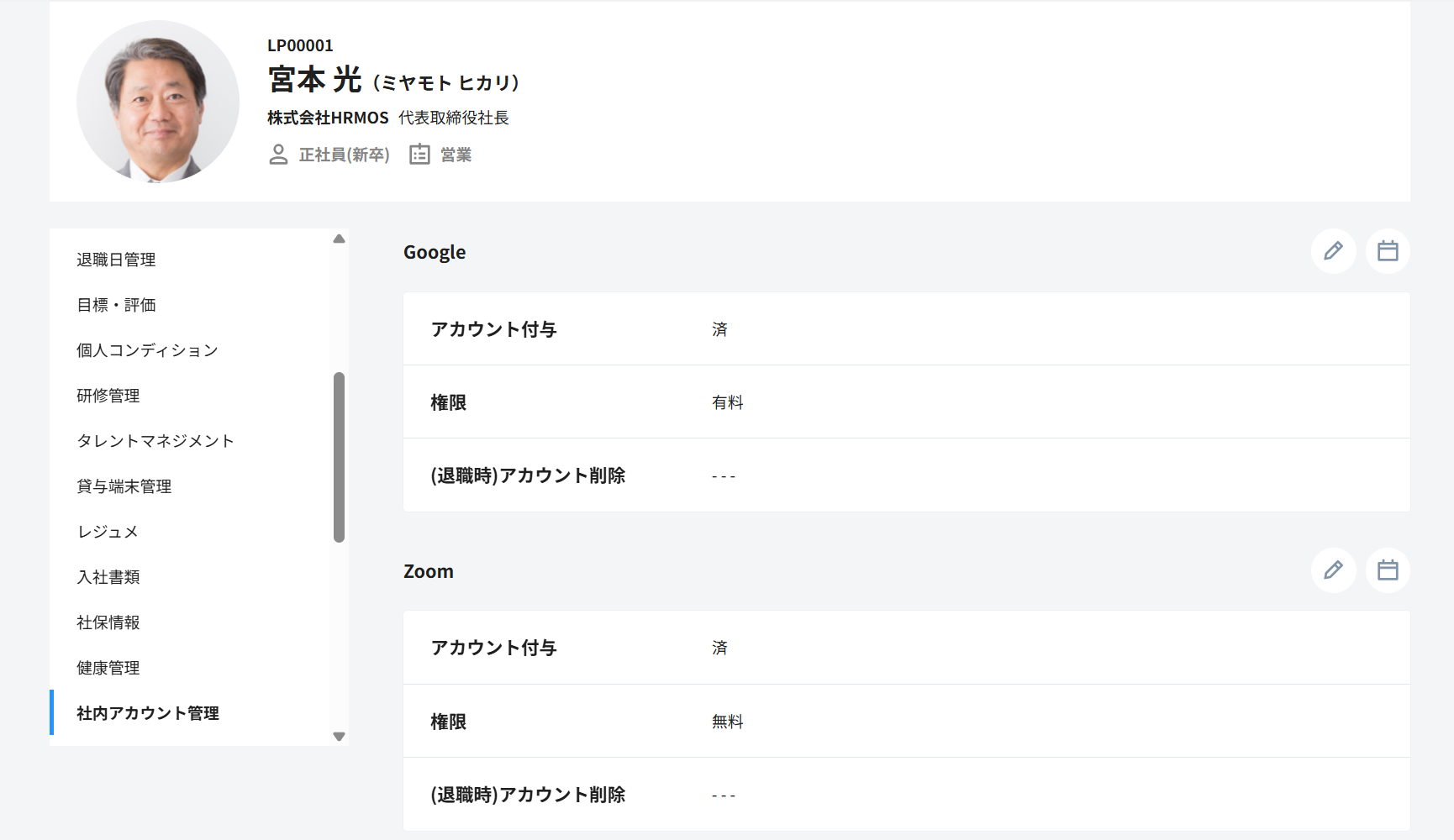
Task: Click the sidebar scrollbar thumb
Action: 339,457
